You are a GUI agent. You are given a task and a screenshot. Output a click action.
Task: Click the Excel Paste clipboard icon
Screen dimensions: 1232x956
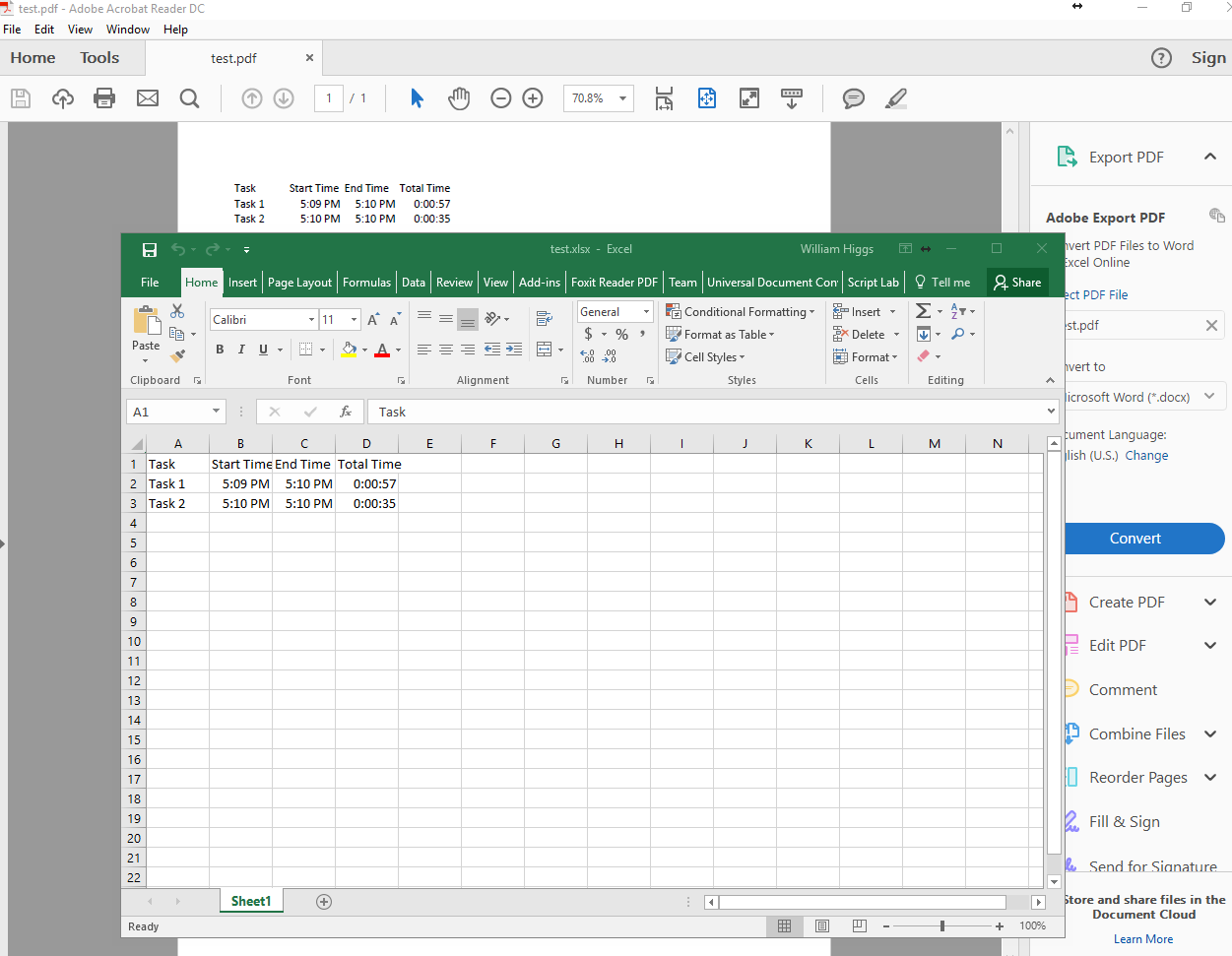coord(146,321)
